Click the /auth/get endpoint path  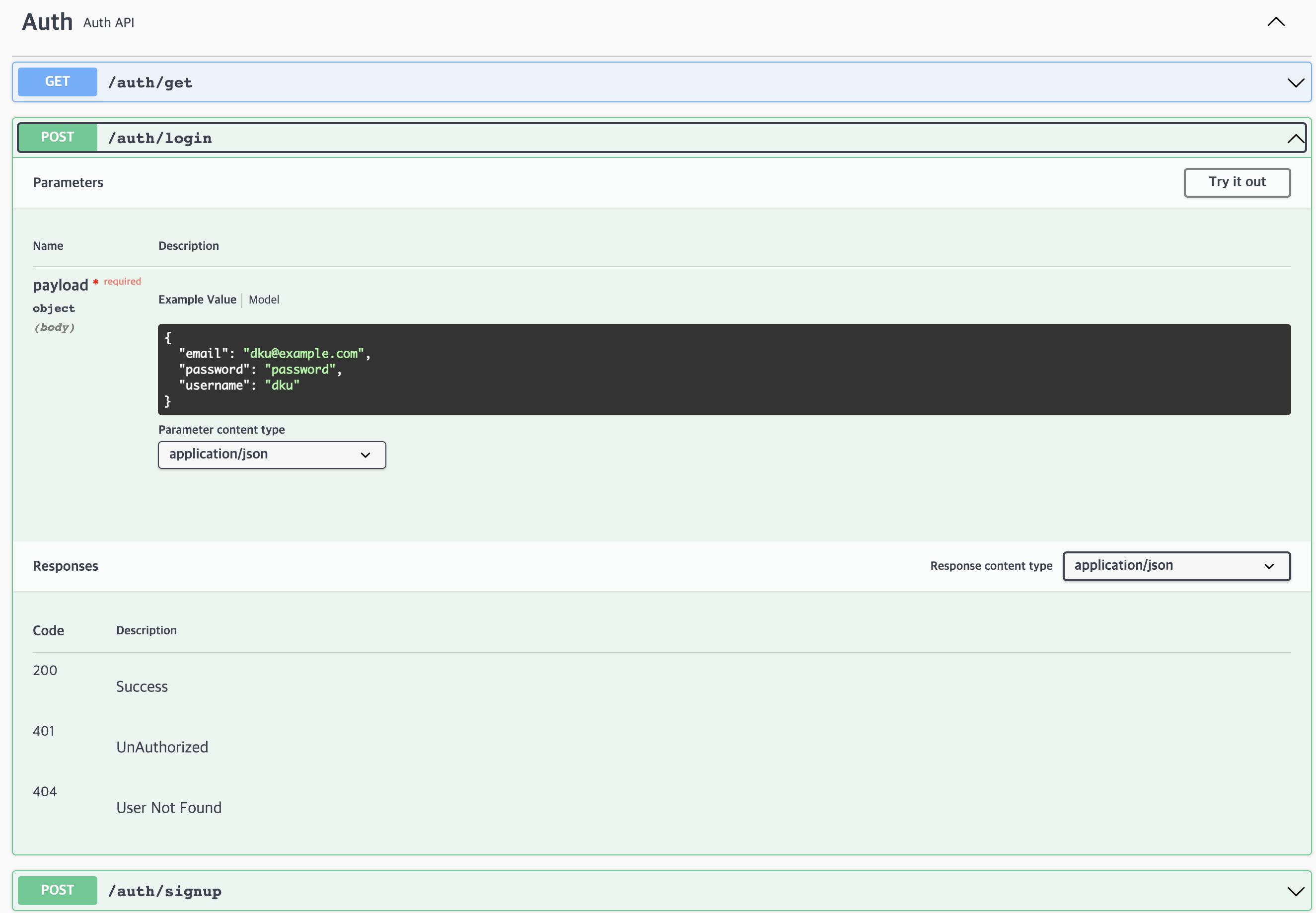coord(150,83)
